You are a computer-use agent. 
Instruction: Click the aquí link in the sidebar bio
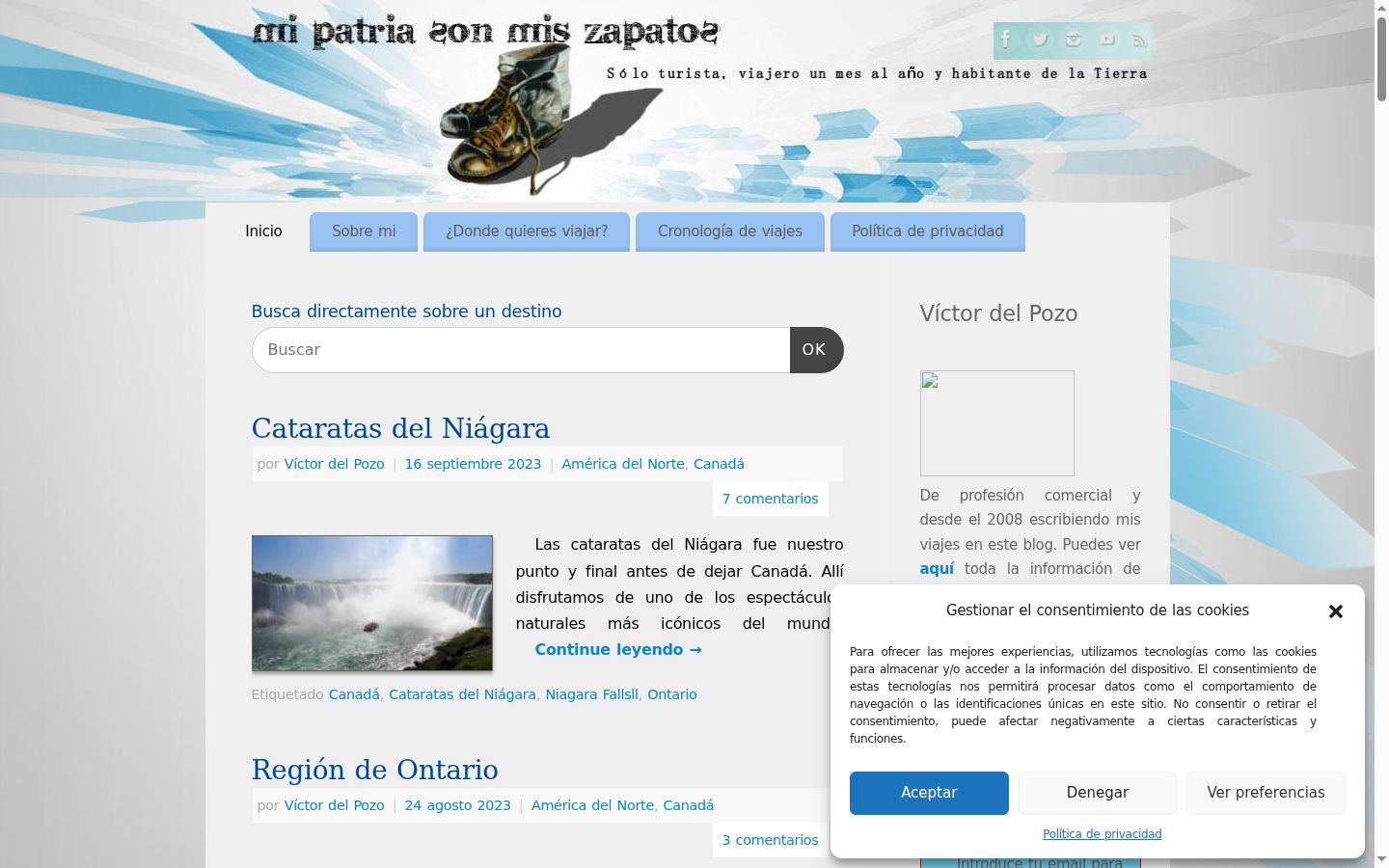coord(937,569)
